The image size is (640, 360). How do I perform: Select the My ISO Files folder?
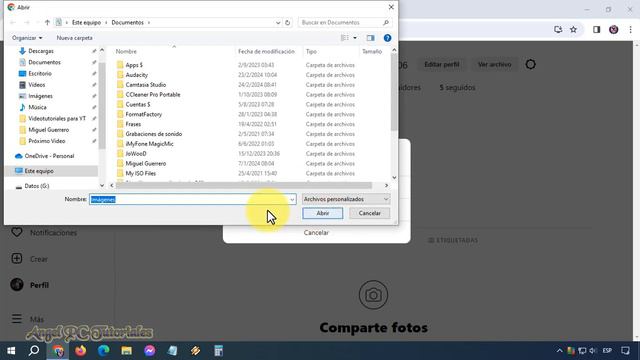tap(140, 173)
